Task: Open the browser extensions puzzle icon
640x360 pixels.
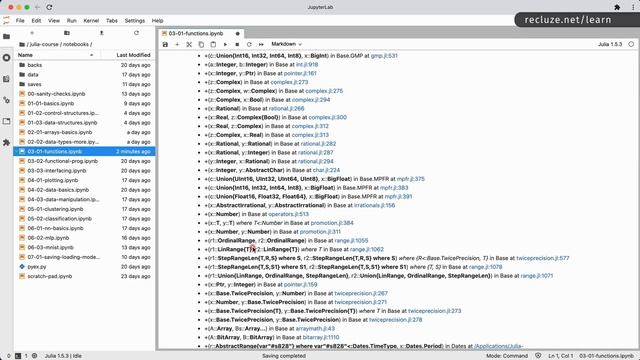Action: click(x=617, y=7)
